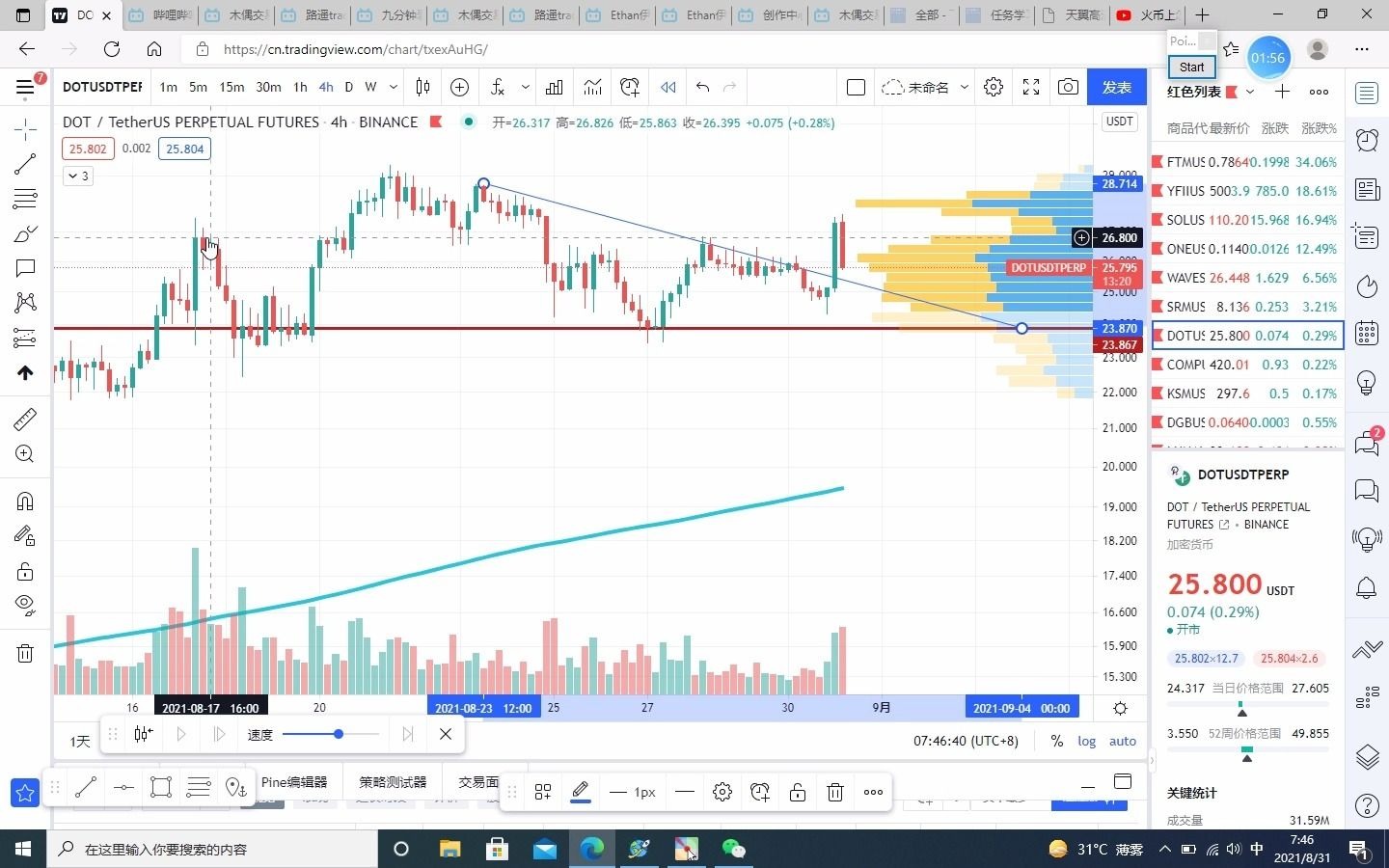Open the Fibonacci tools in left sidebar
The height and width of the screenshot is (868, 1389).
pyautogui.click(x=25, y=199)
